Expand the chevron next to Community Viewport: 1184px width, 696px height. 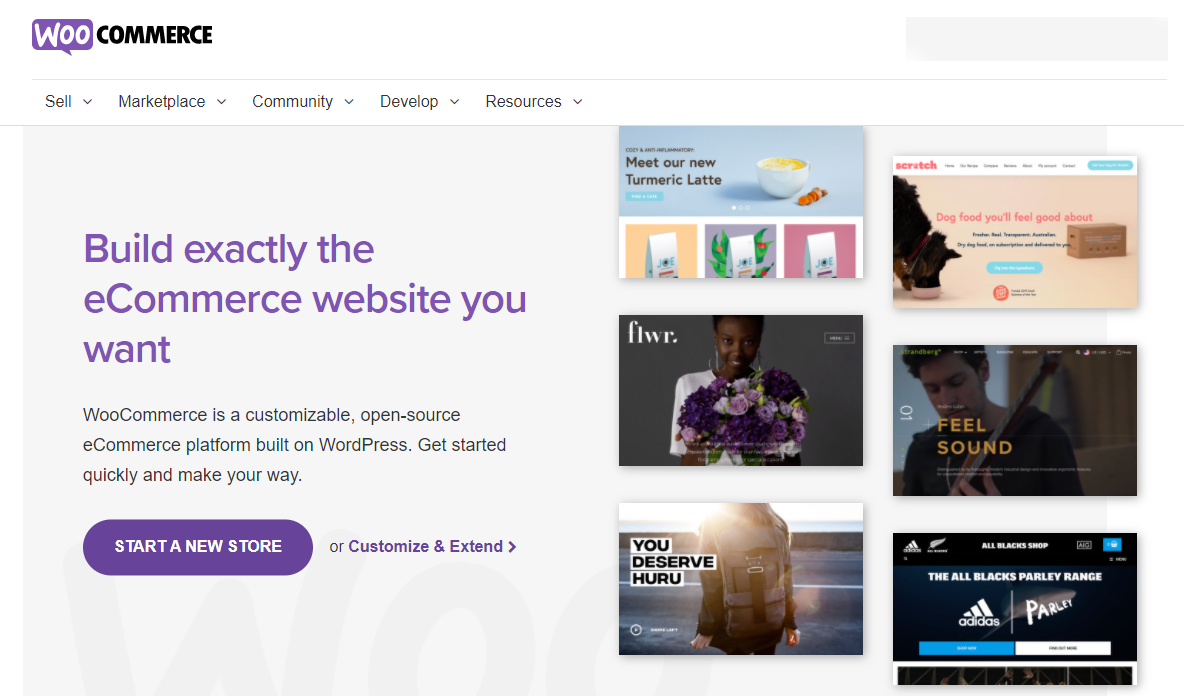[349, 102]
